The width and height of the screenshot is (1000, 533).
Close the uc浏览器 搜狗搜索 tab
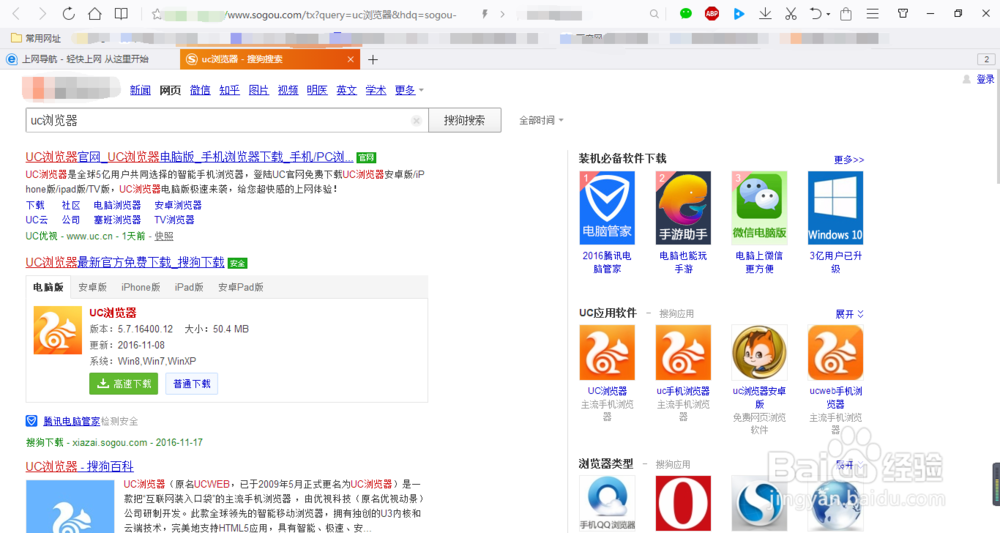[x=350, y=59]
